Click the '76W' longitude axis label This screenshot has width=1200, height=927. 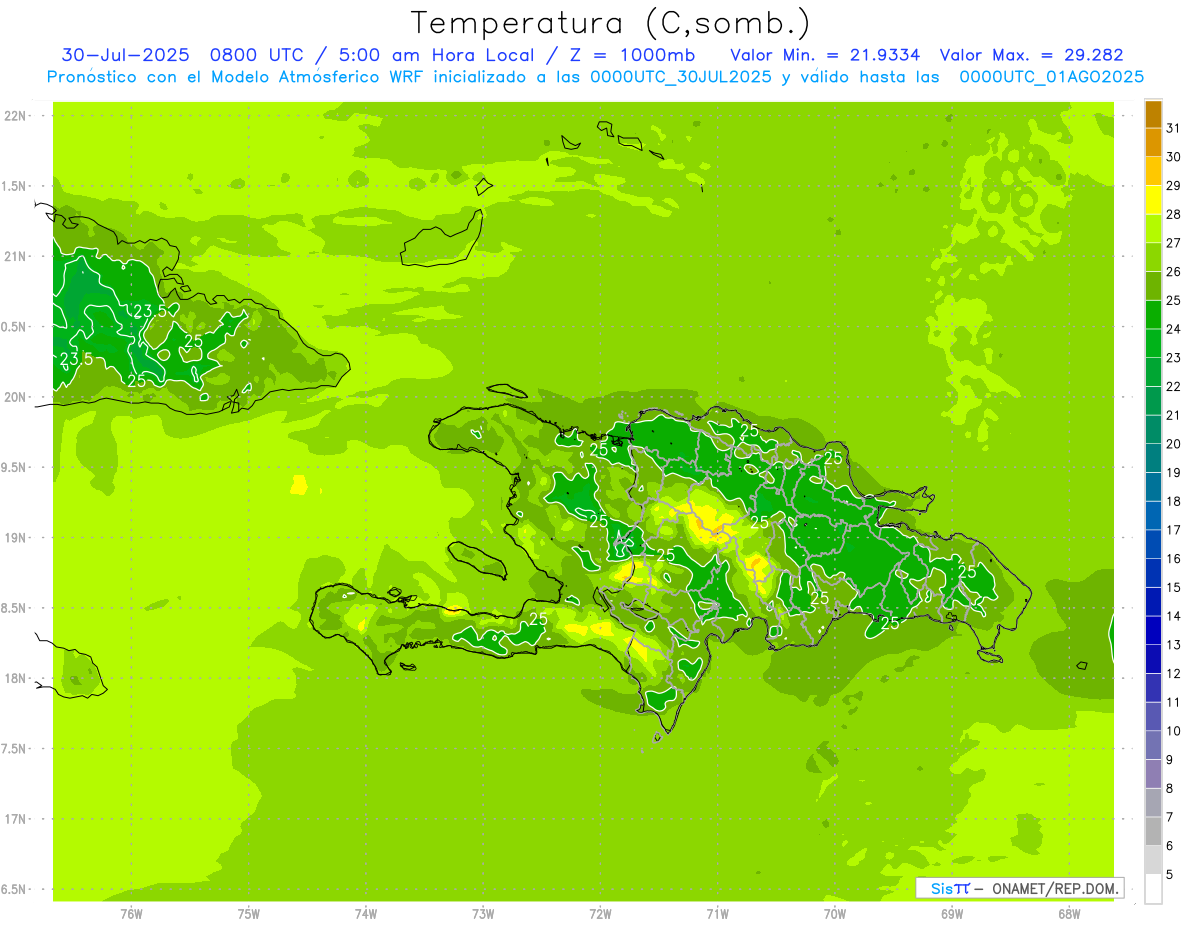(131, 913)
